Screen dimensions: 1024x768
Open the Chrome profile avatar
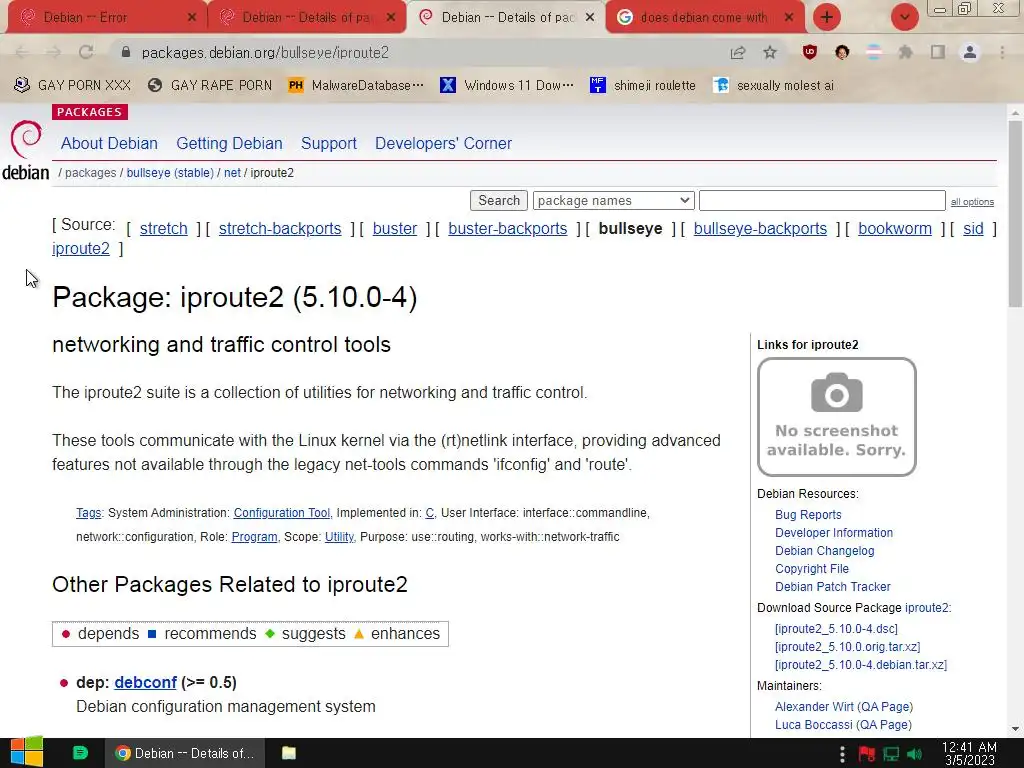click(970, 52)
